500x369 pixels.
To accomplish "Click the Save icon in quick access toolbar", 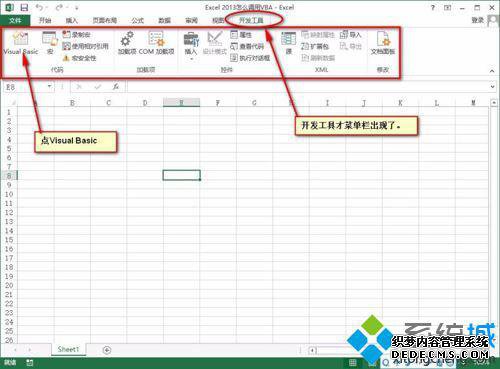I will tap(24, 7).
